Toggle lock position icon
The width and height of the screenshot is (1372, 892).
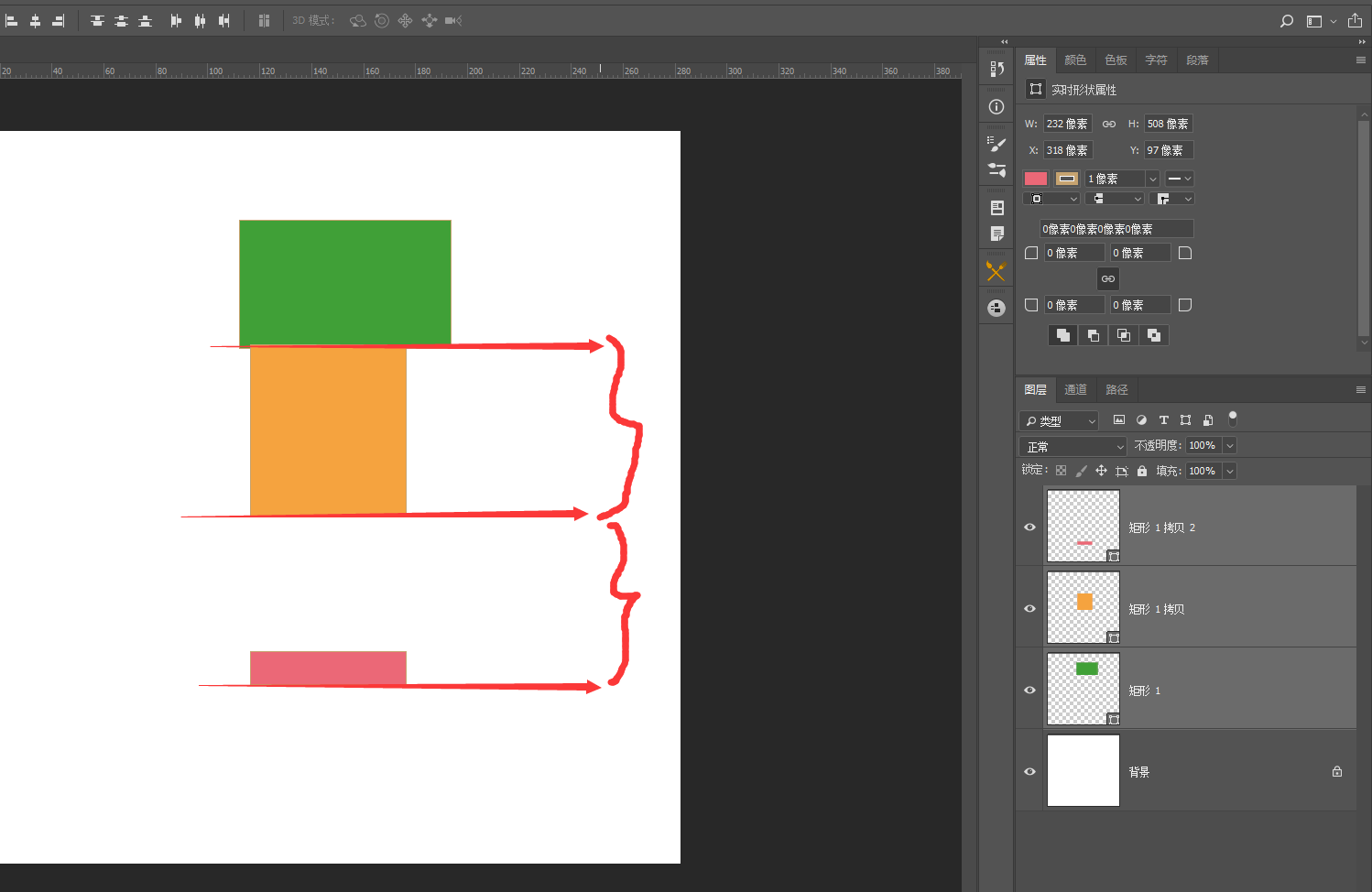pyautogui.click(x=1101, y=471)
